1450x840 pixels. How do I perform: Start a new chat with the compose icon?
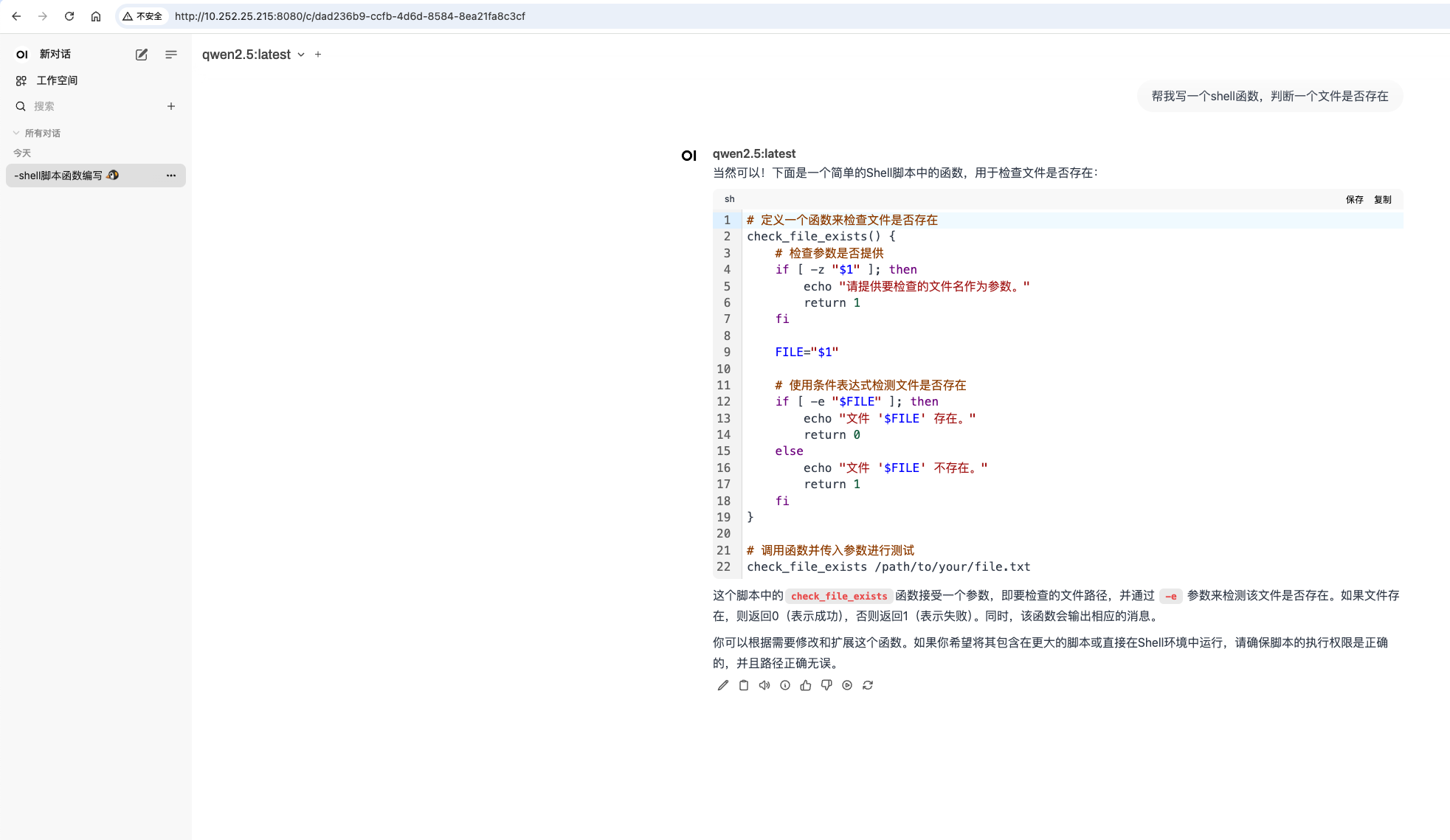(x=141, y=55)
